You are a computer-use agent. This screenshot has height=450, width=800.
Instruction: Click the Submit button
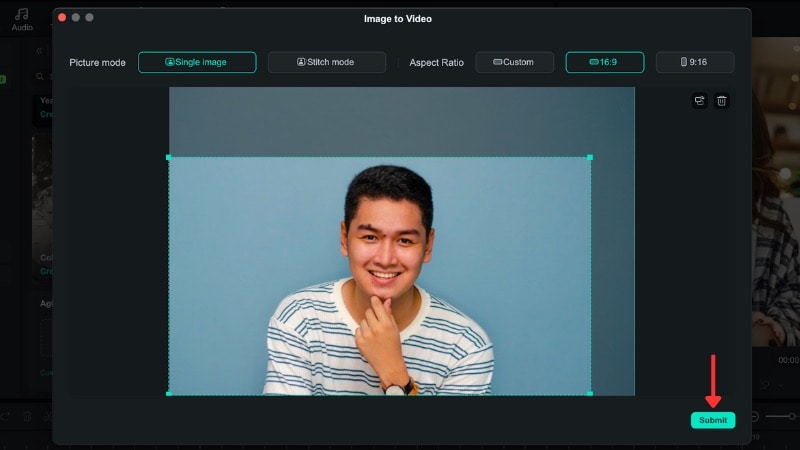[x=713, y=420]
